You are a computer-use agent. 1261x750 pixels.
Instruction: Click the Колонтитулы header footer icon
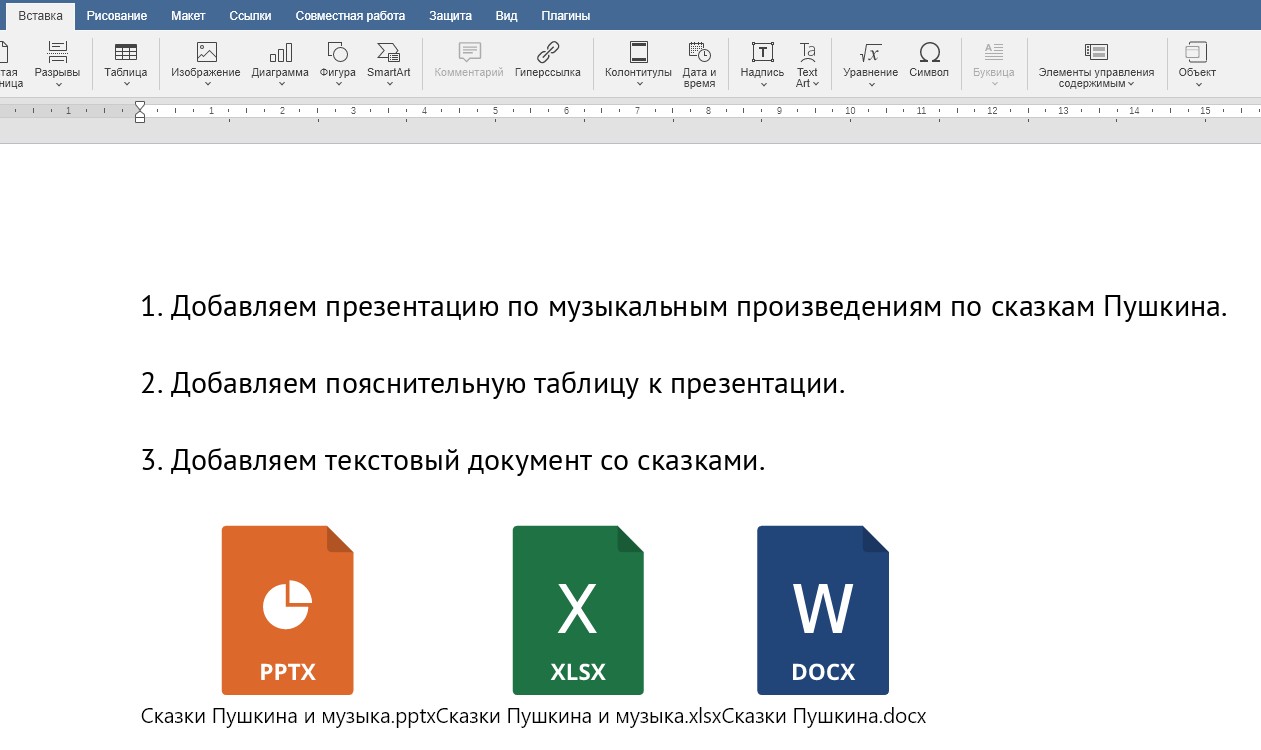(639, 52)
